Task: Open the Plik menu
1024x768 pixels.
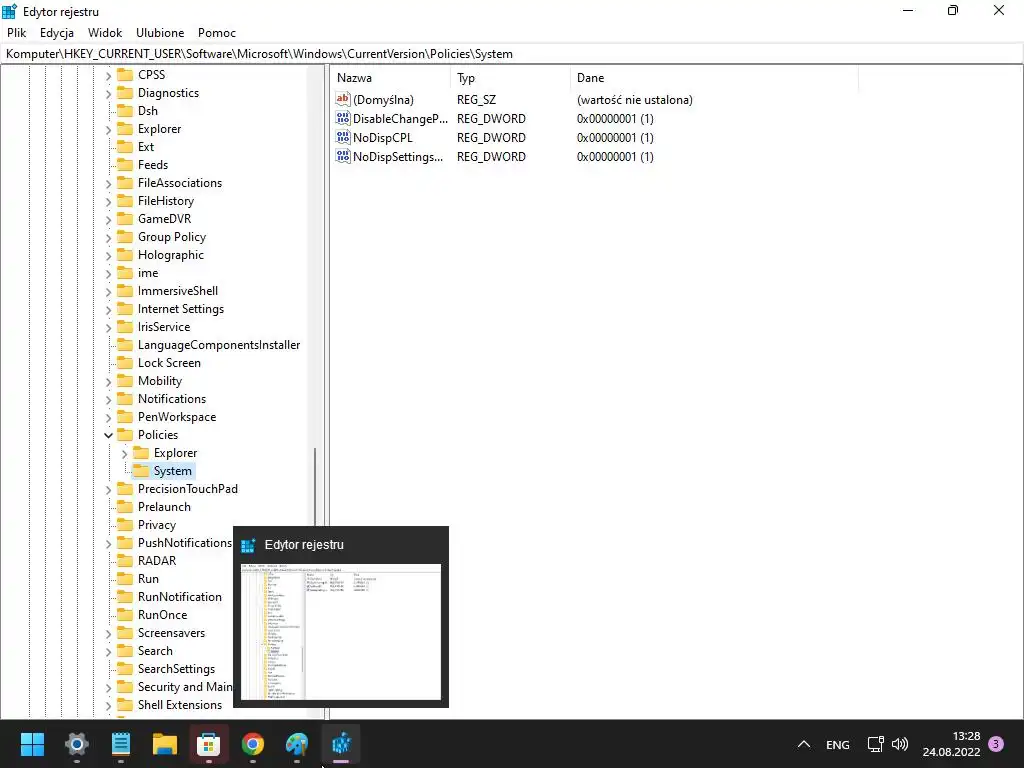Action: point(16,33)
